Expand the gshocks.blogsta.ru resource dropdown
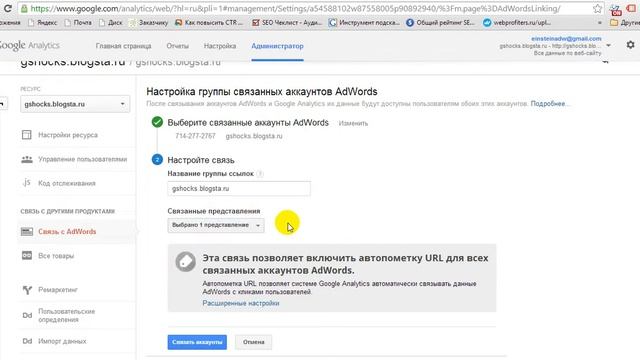The width and height of the screenshot is (640, 360). (75, 104)
